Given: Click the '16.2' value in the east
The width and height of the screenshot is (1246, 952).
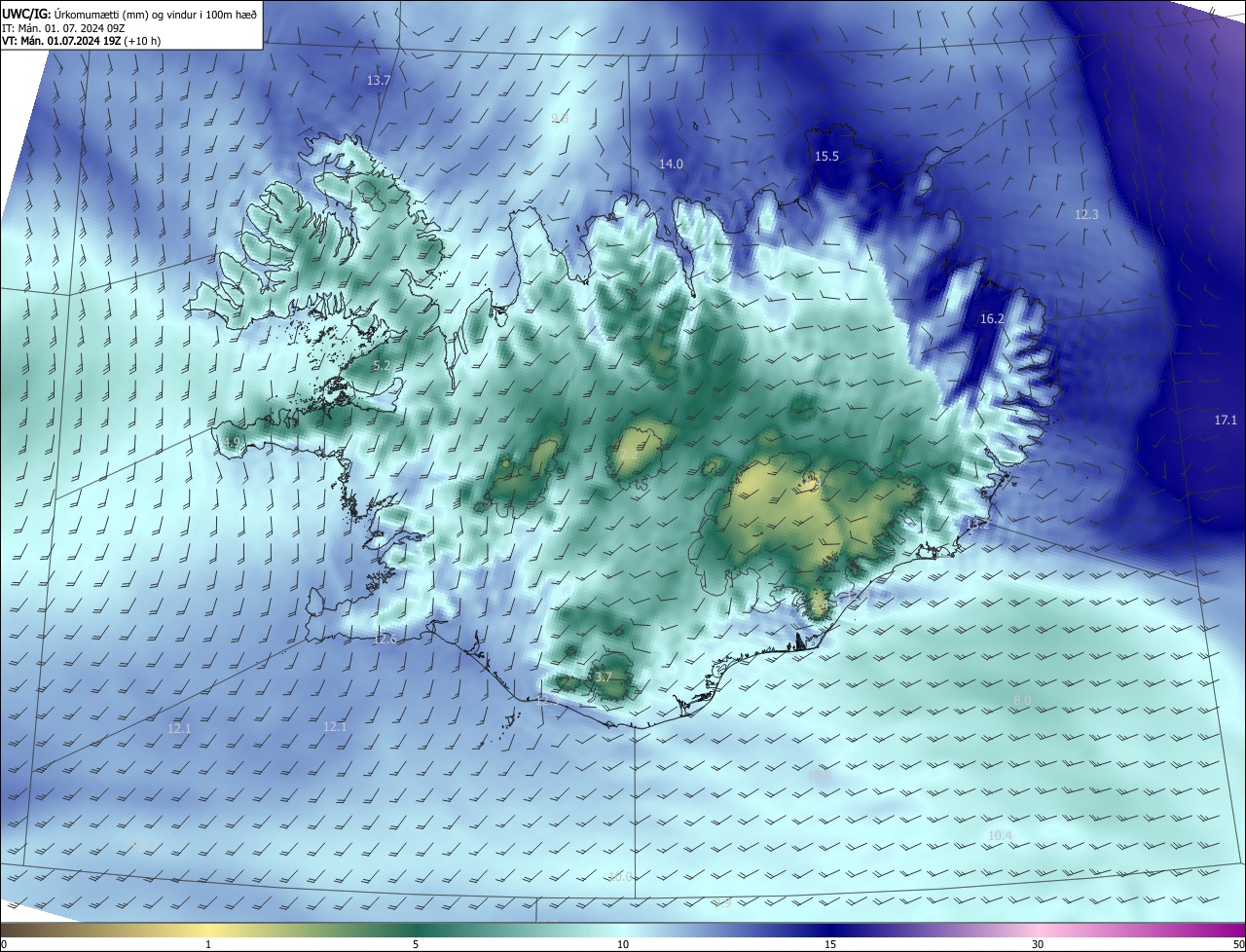Looking at the screenshot, I should pyautogui.click(x=992, y=319).
